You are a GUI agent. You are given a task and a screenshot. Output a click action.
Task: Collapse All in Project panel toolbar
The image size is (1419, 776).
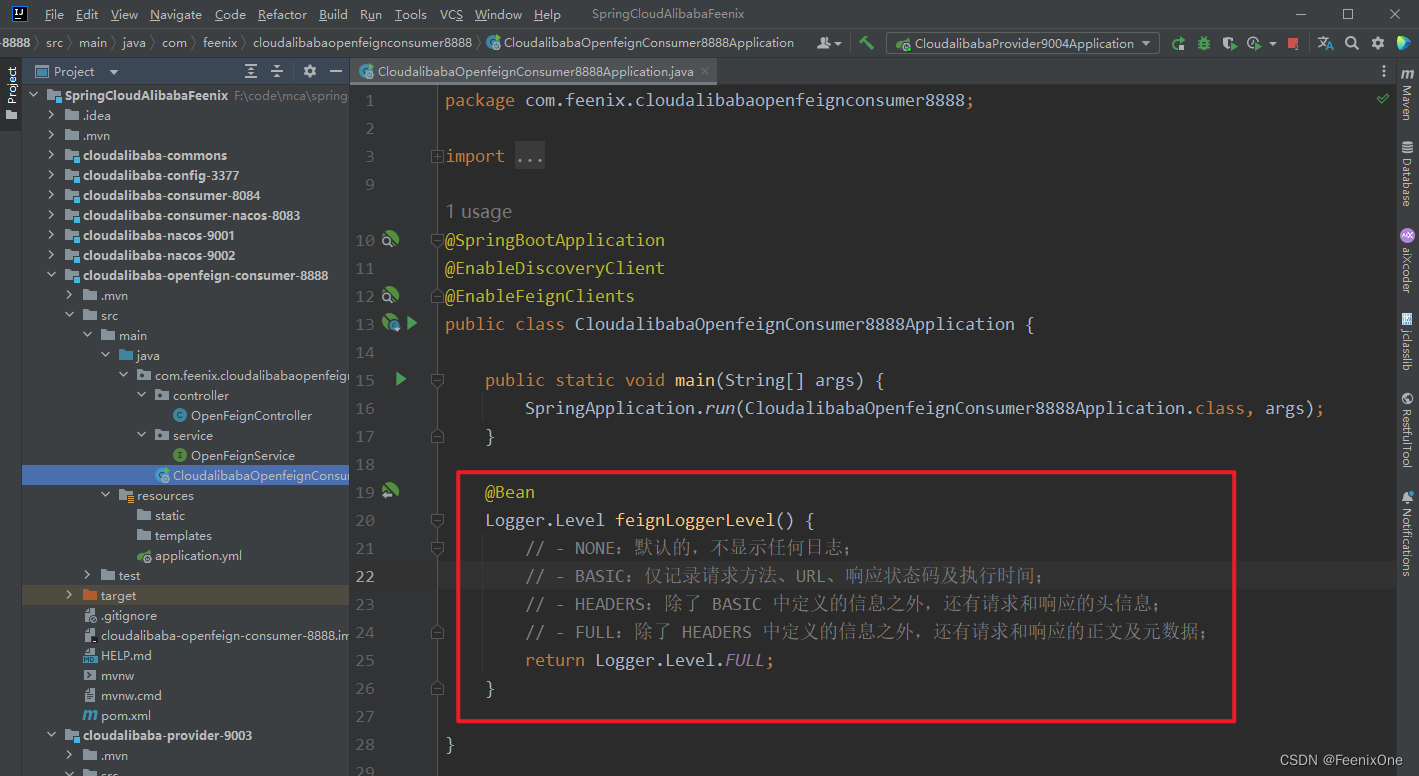277,71
